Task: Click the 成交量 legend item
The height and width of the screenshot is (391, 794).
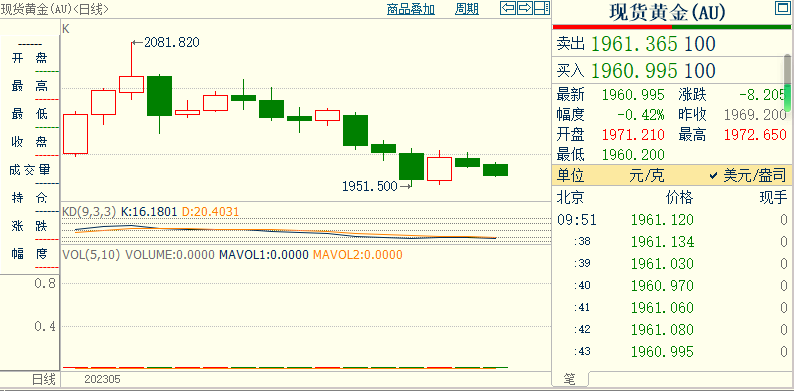Action: coord(29,170)
